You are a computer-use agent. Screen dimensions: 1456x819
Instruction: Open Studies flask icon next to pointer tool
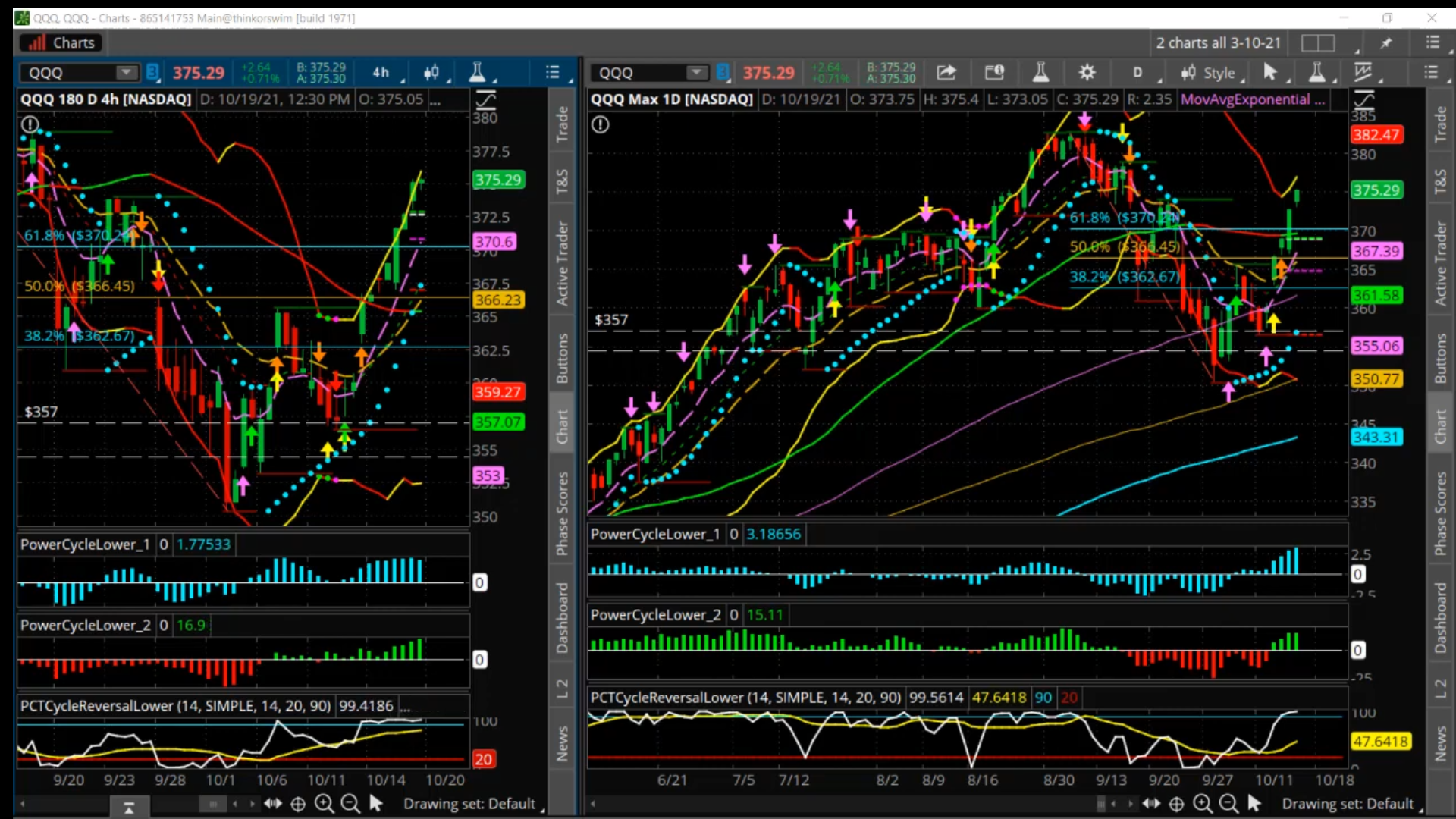click(x=1317, y=72)
